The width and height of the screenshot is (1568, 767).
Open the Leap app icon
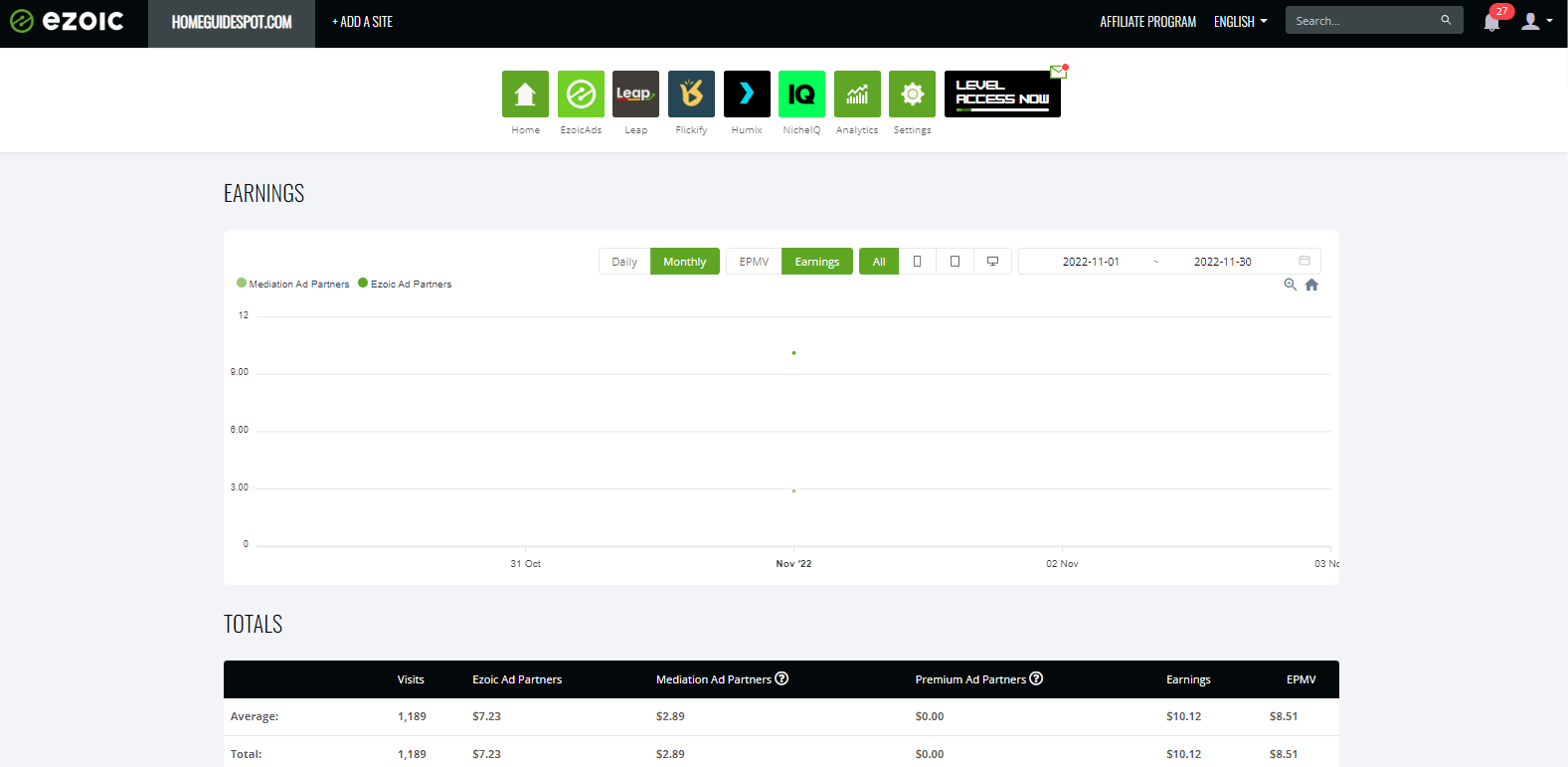click(636, 94)
